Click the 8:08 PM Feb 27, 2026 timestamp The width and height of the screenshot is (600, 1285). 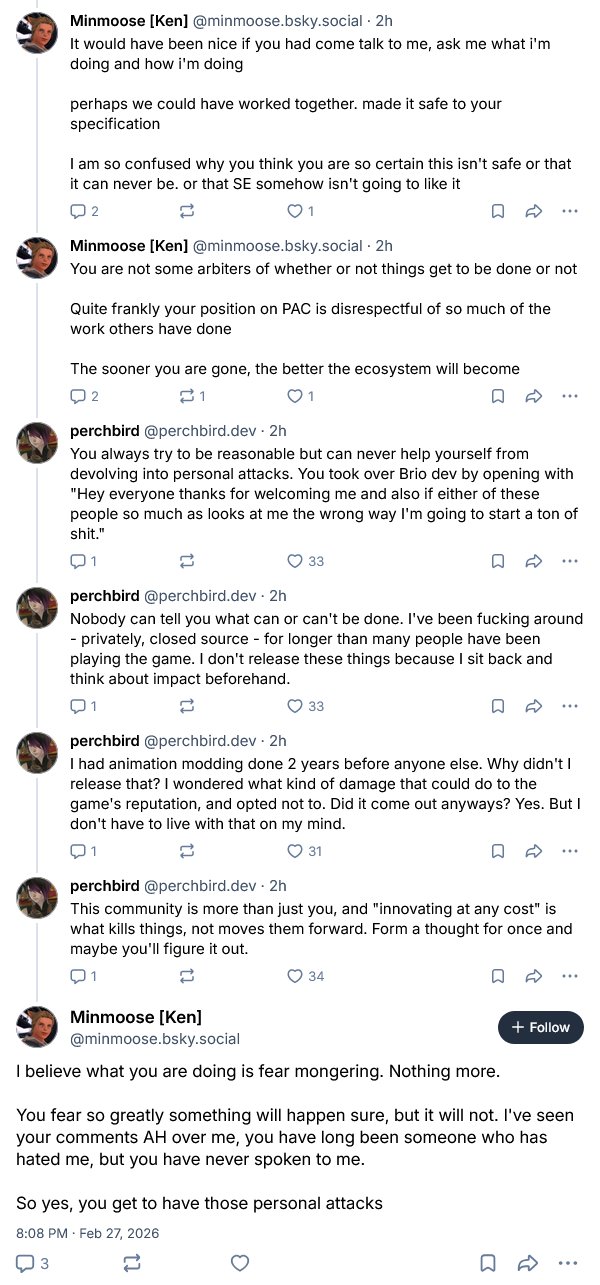point(88,1233)
